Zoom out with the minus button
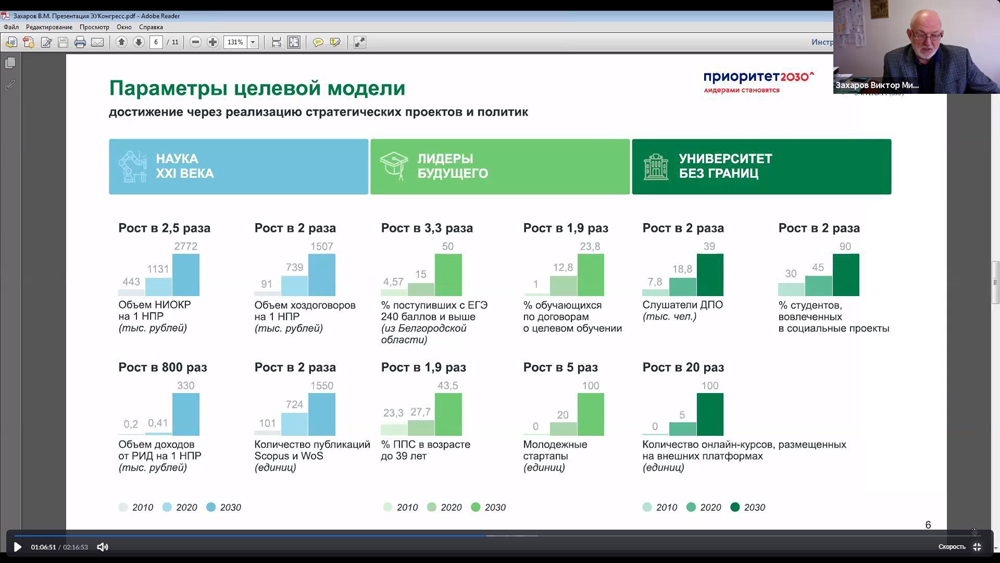 coord(196,43)
